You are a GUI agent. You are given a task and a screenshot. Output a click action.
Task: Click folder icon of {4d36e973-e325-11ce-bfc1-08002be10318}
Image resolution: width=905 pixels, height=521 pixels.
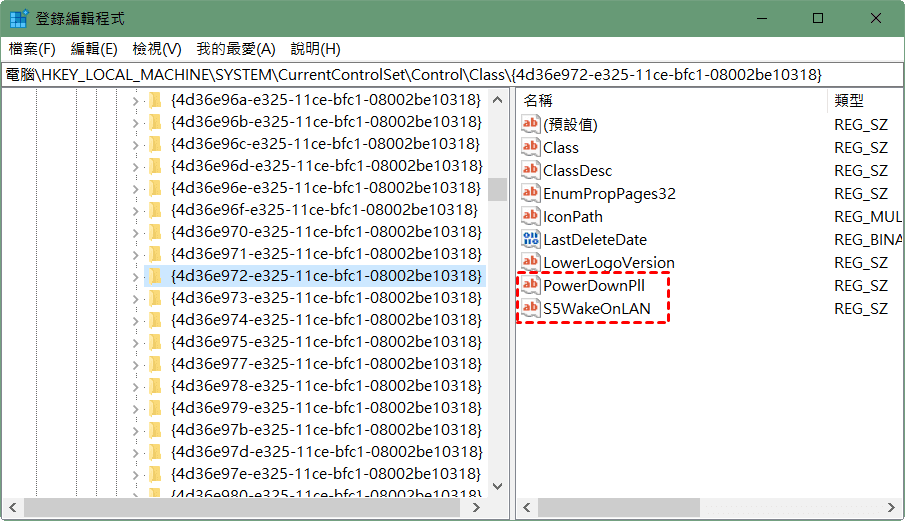point(155,298)
